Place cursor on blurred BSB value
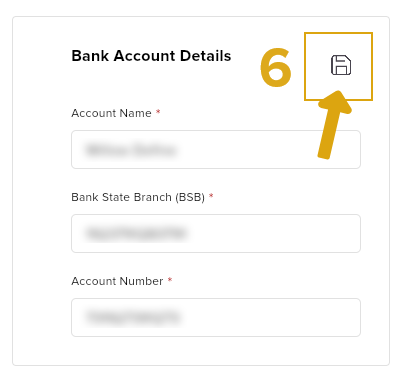399x373 pixels. pos(135,233)
